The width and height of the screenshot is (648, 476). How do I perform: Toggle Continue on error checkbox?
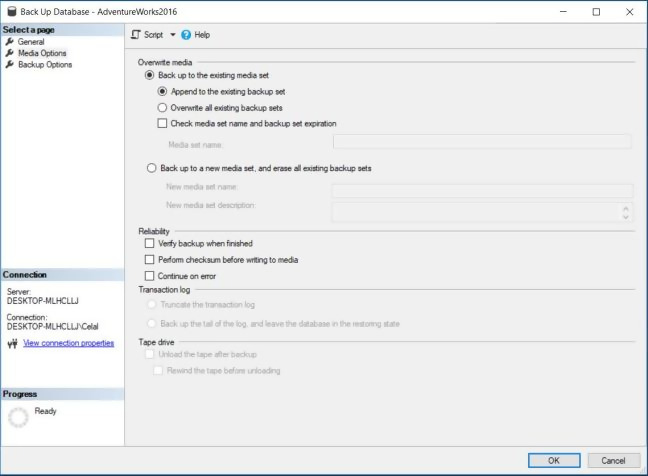pos(149,276)
